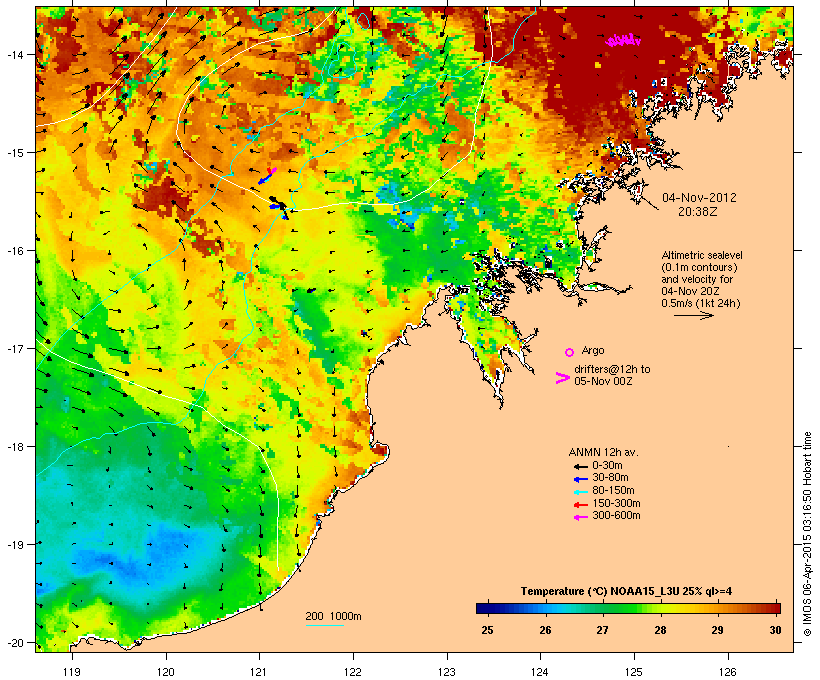Click the Argo label
Viewport: 820px width, 680px height.
(x=593, y=350)
